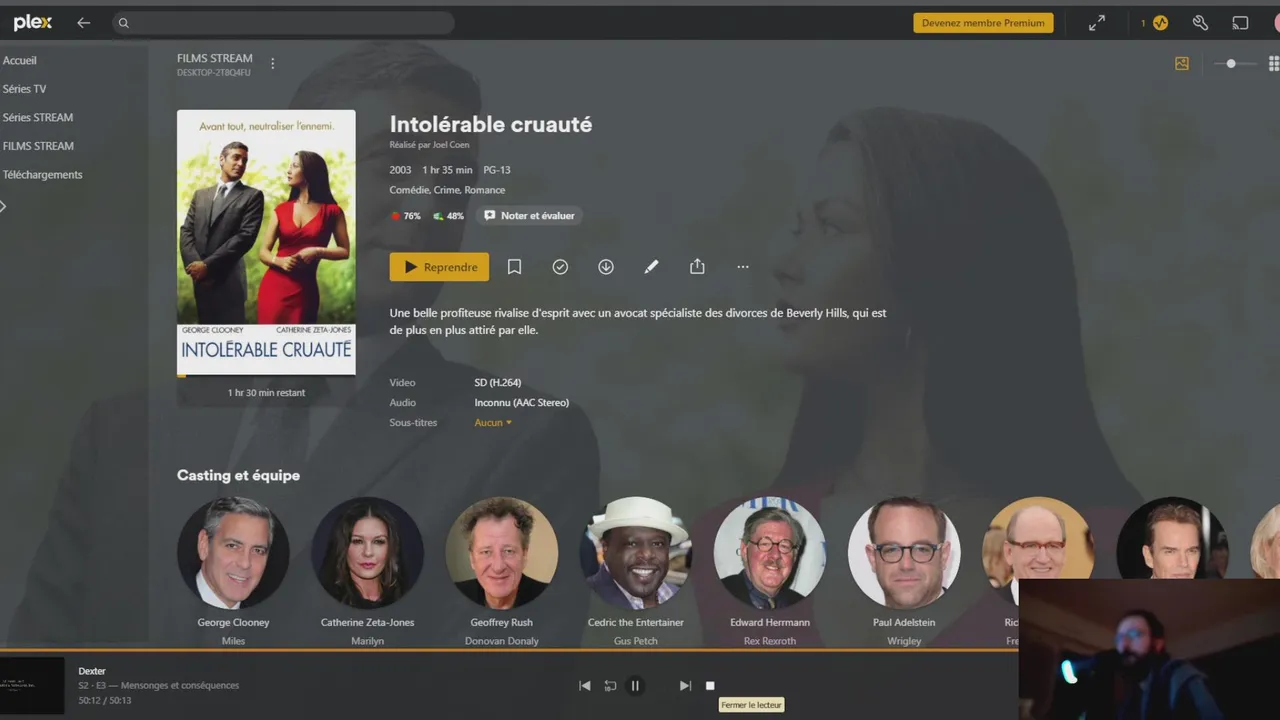Open settings wrench icon
Viewport: 1280px width, 720px height.
(x=1200, y=22)
